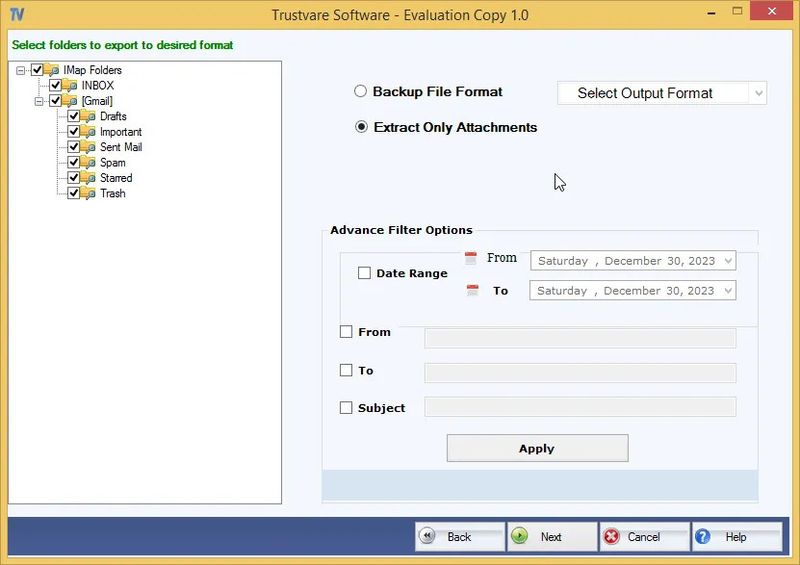Uncheck the Sent Mail checkbox
Viewport: 800px width, 565px height.
pos(73,146)
